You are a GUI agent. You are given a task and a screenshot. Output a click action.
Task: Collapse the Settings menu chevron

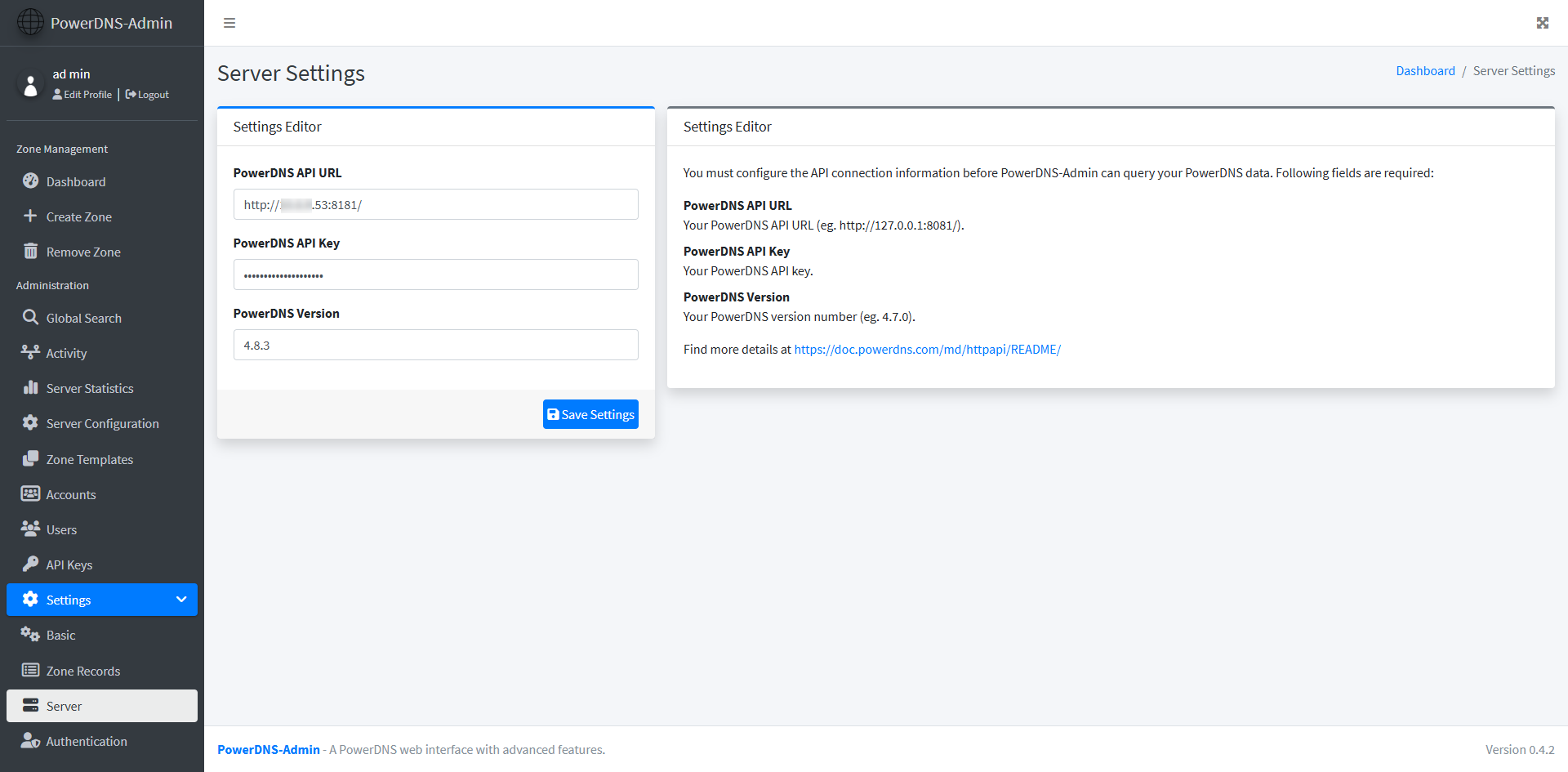[181, 600]
